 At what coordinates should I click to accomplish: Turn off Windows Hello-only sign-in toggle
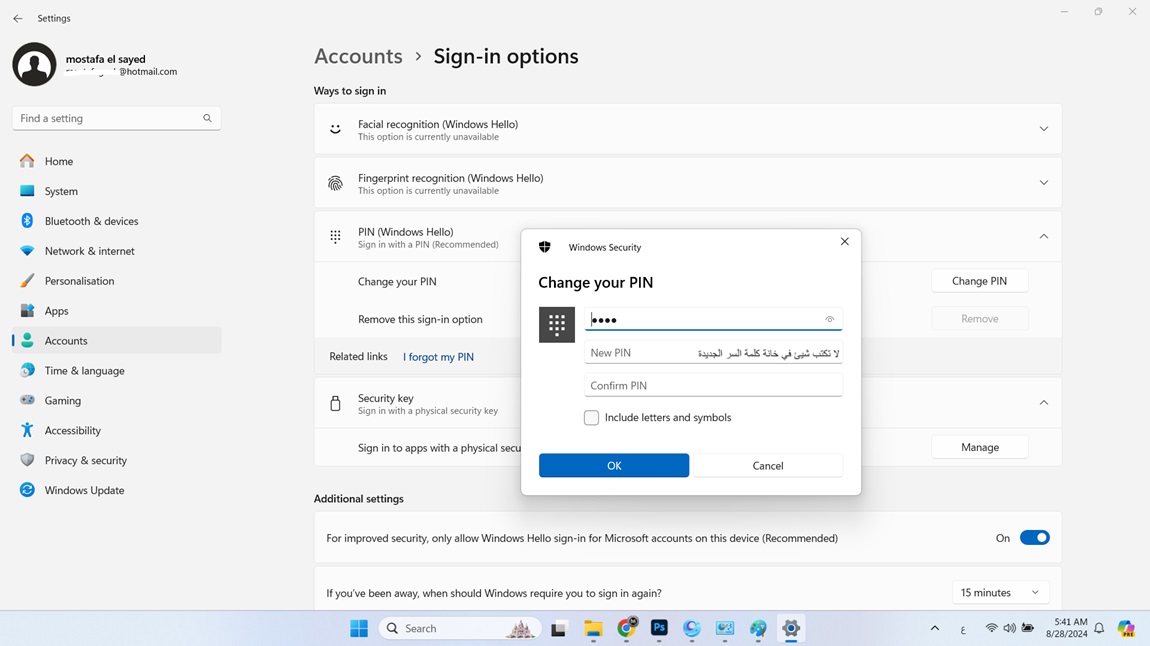click(x=1034, y=538)
